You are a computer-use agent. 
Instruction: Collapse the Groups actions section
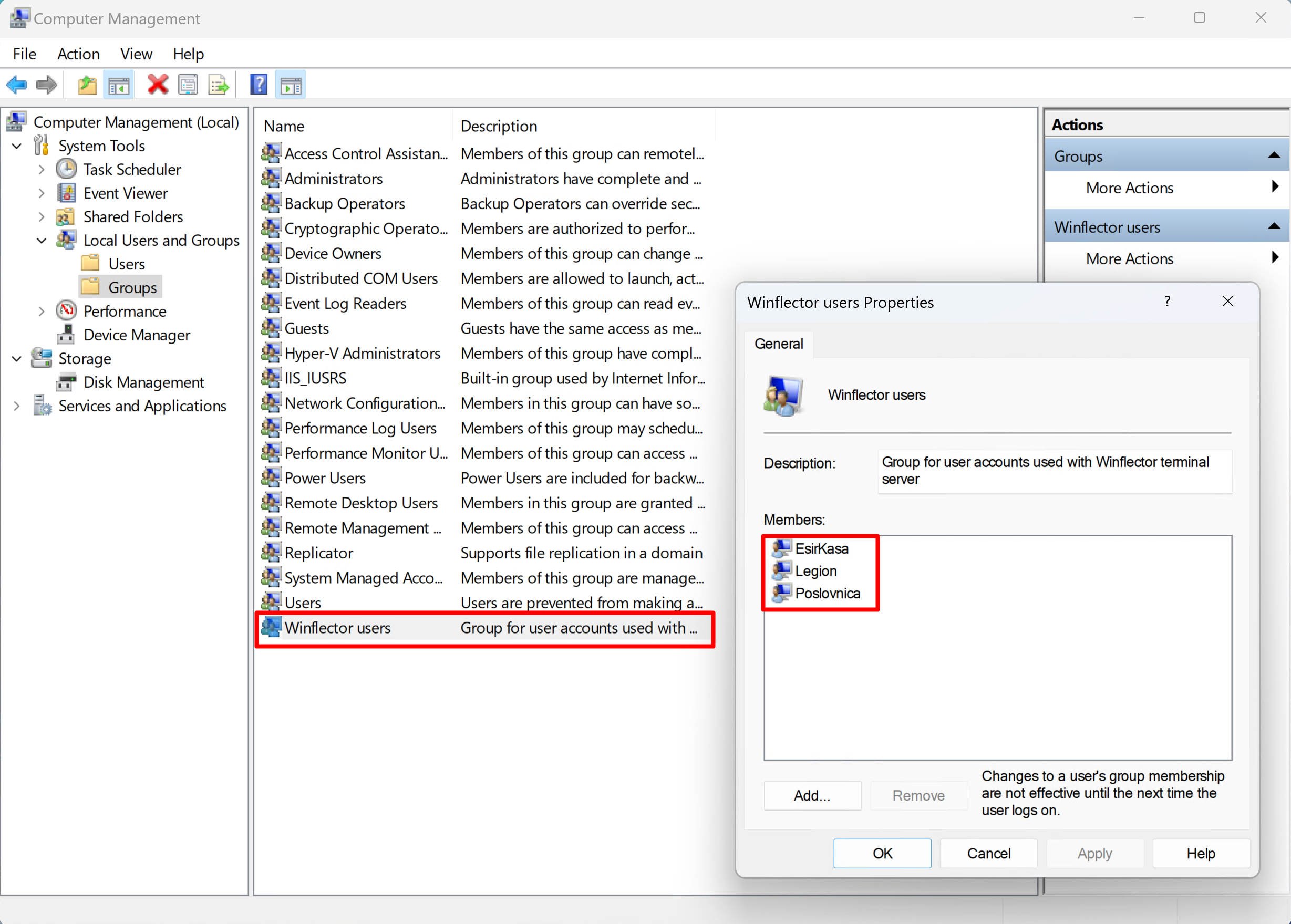tap(1273, 156)
